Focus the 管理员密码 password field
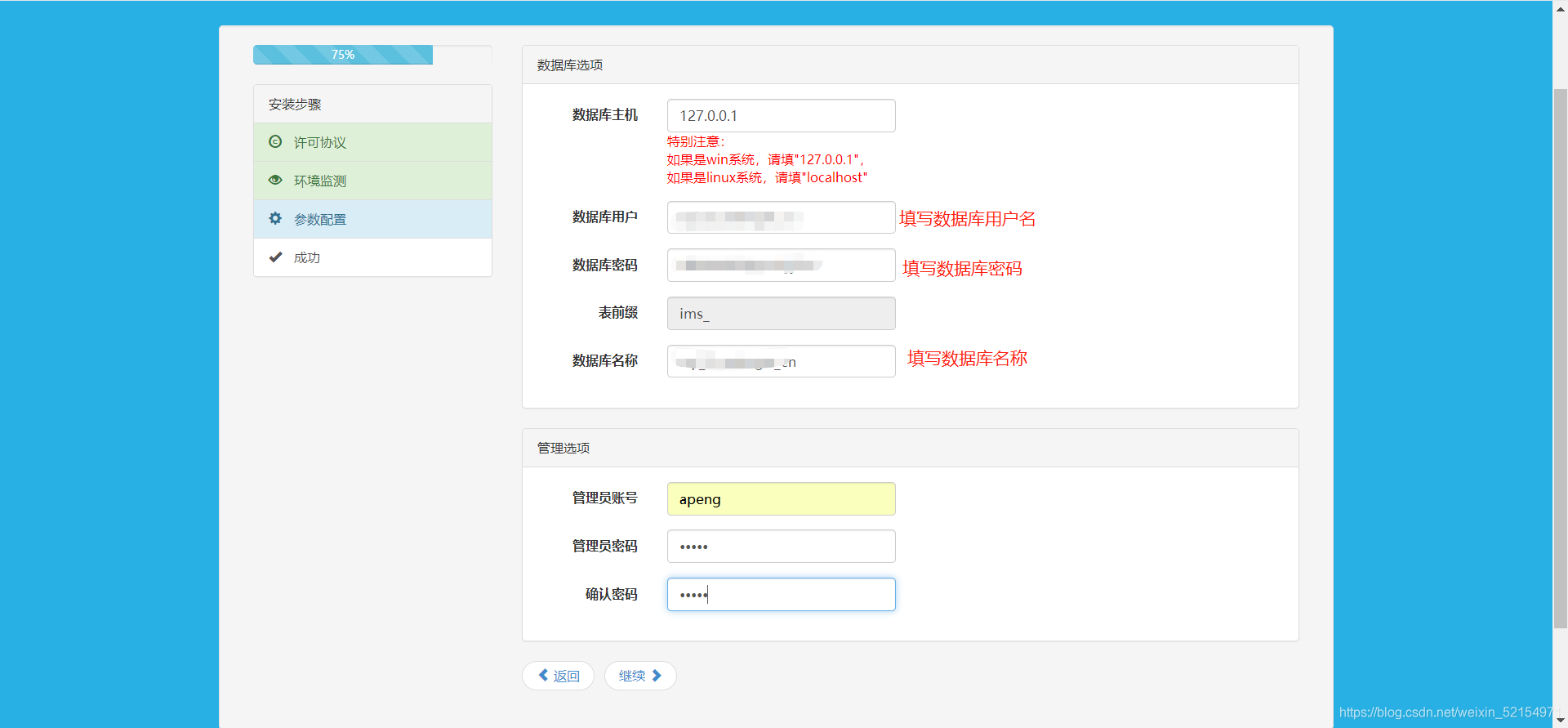 781,547
